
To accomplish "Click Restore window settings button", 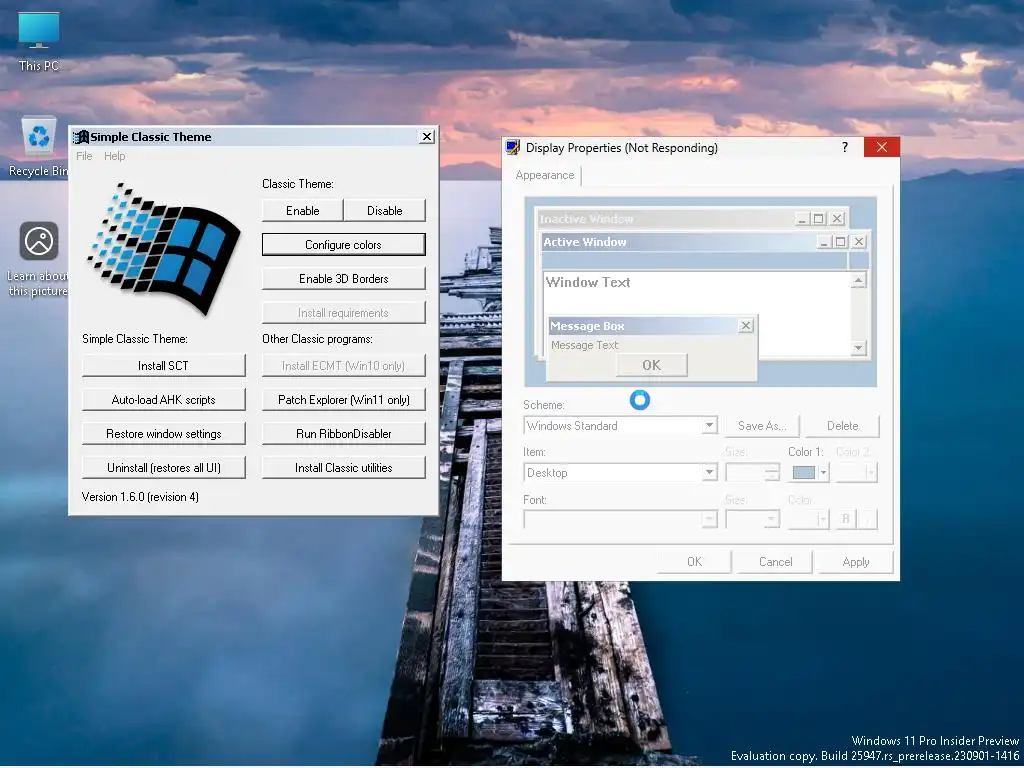I will [x=163, y=434].
